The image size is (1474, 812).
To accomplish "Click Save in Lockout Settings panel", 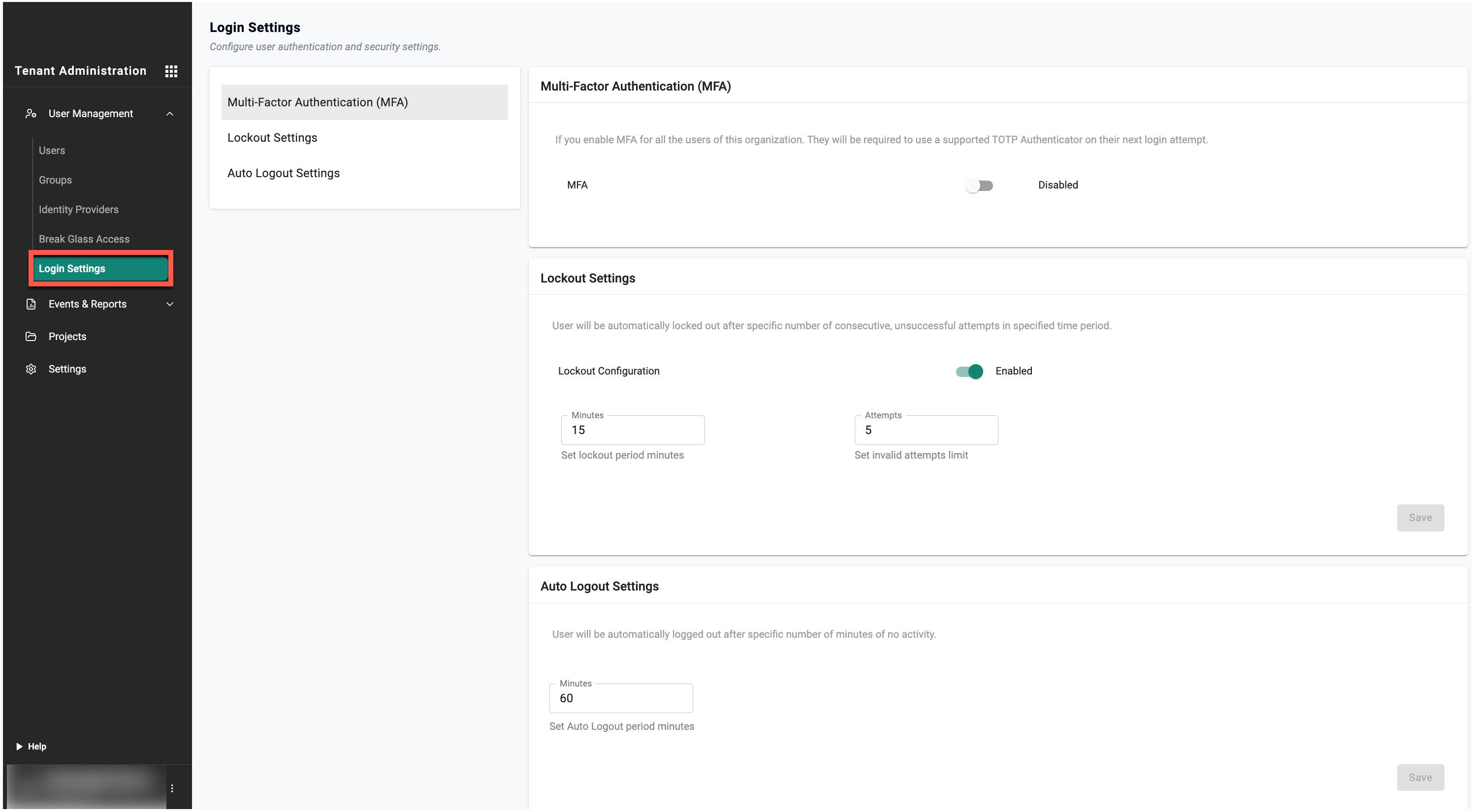I will [x=1420, y=518].
